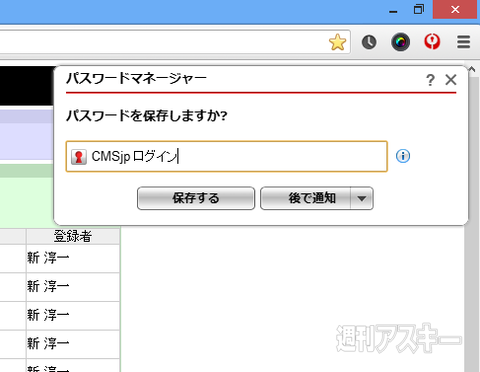This screenshot has width=480, height=372.
Task: Click the yellow bookmark star icon
Action: 337,42
